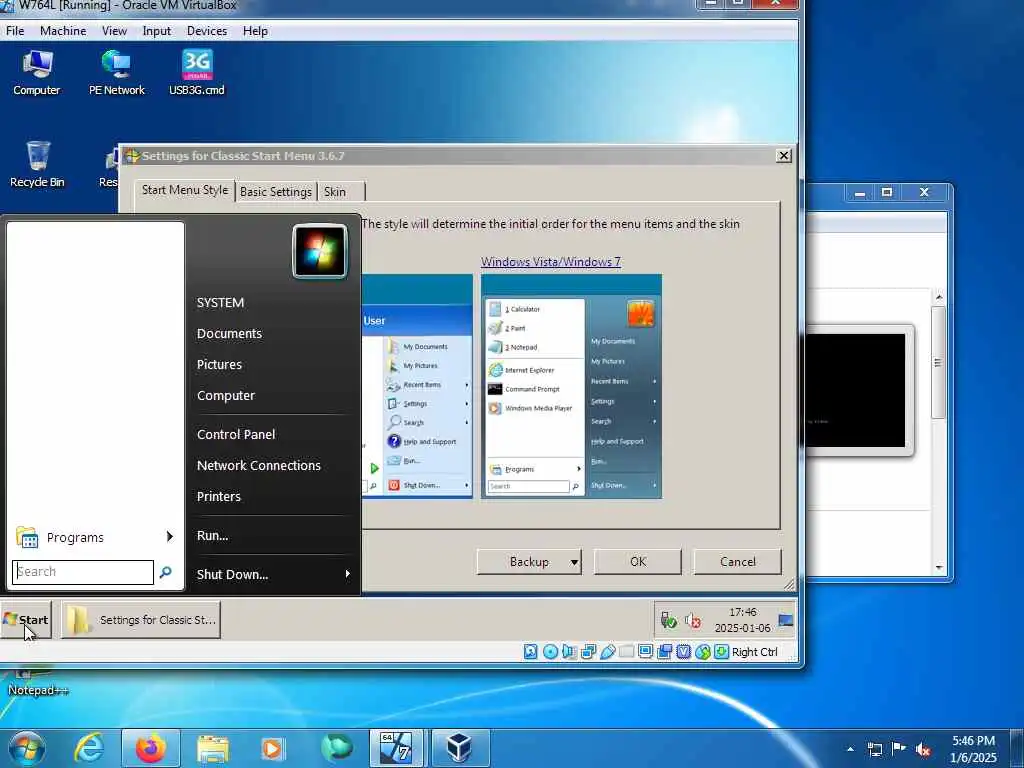The height and width of the screenshot is (768, 1024).
Task: Open the VirtualBox Input menu
Action: 157,31
